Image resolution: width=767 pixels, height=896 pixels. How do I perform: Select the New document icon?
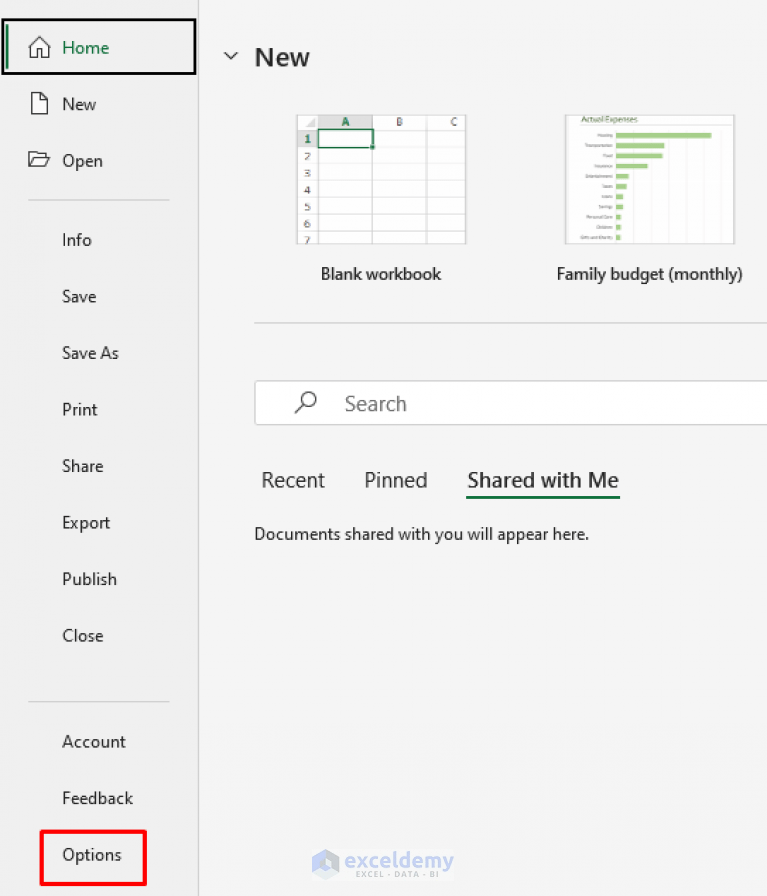[40, 104]
